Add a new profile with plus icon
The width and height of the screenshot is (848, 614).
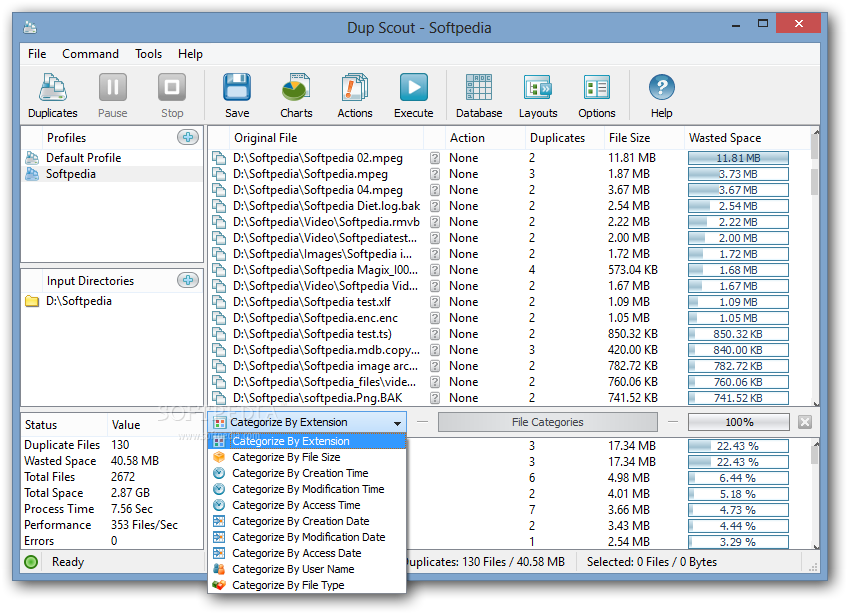(x=188, y=137)
